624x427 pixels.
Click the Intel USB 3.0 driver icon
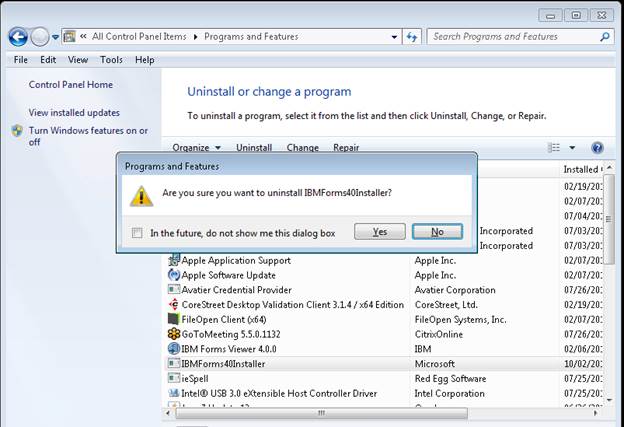pyautogui.click(x=174, y=393)
